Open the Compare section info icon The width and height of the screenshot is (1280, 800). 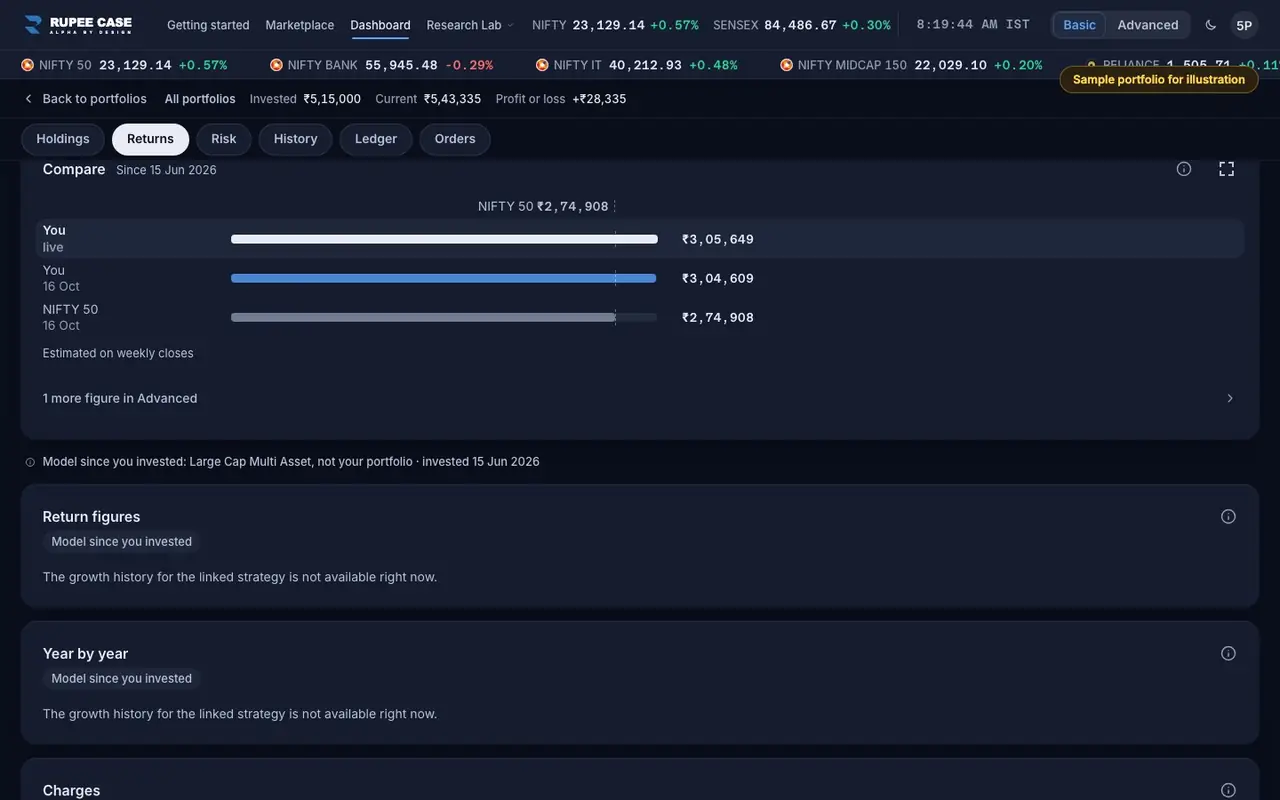pos(1184,169)
